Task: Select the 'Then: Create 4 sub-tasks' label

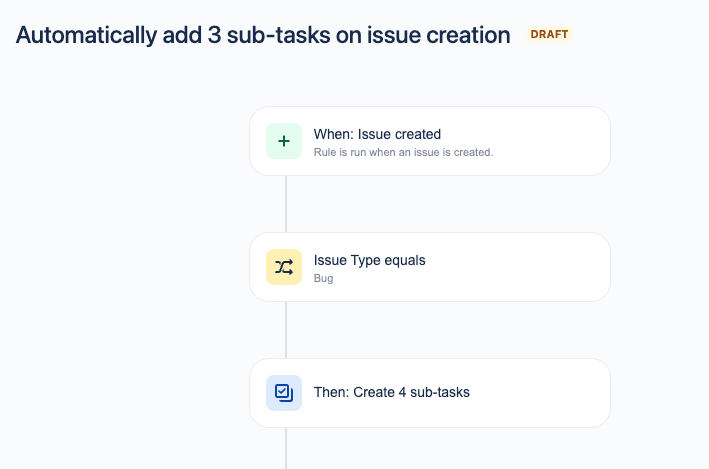Action: pos(392,392)
